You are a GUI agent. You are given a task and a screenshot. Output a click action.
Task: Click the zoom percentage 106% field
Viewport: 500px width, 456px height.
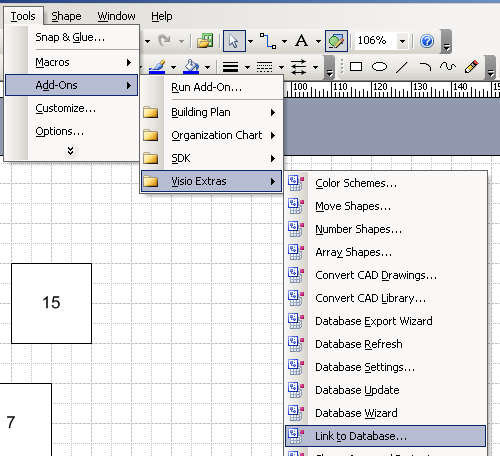(x=376, y=41)
